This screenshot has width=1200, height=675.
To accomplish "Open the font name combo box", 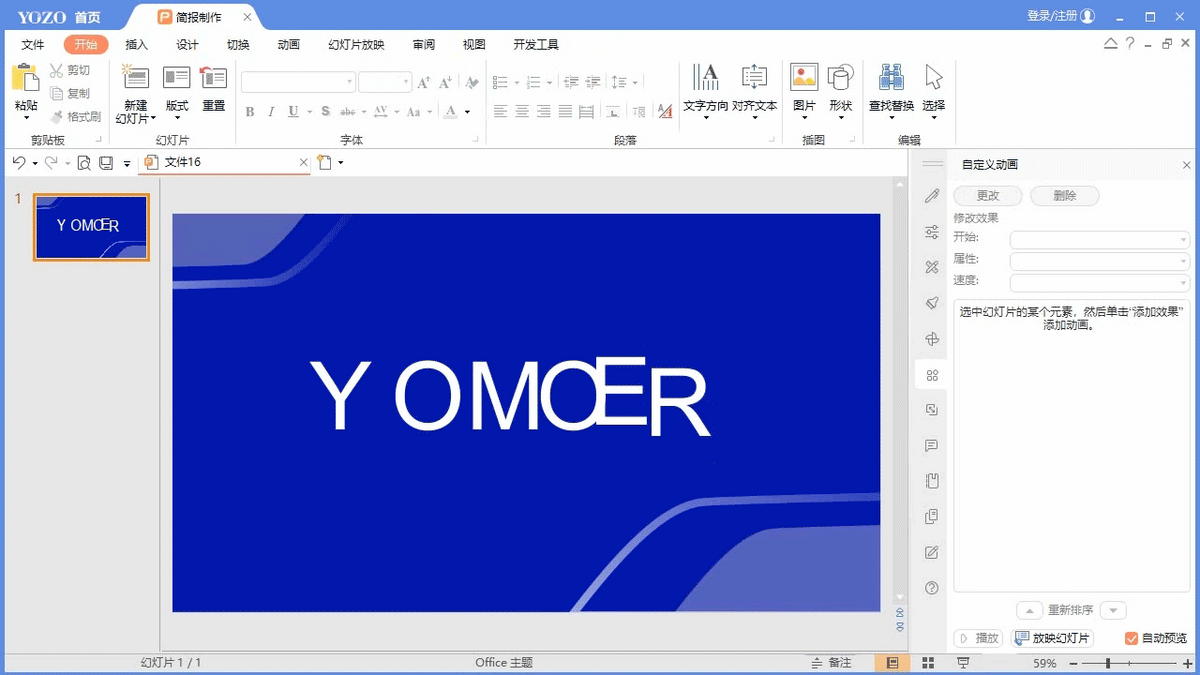I will coord(298,82).
